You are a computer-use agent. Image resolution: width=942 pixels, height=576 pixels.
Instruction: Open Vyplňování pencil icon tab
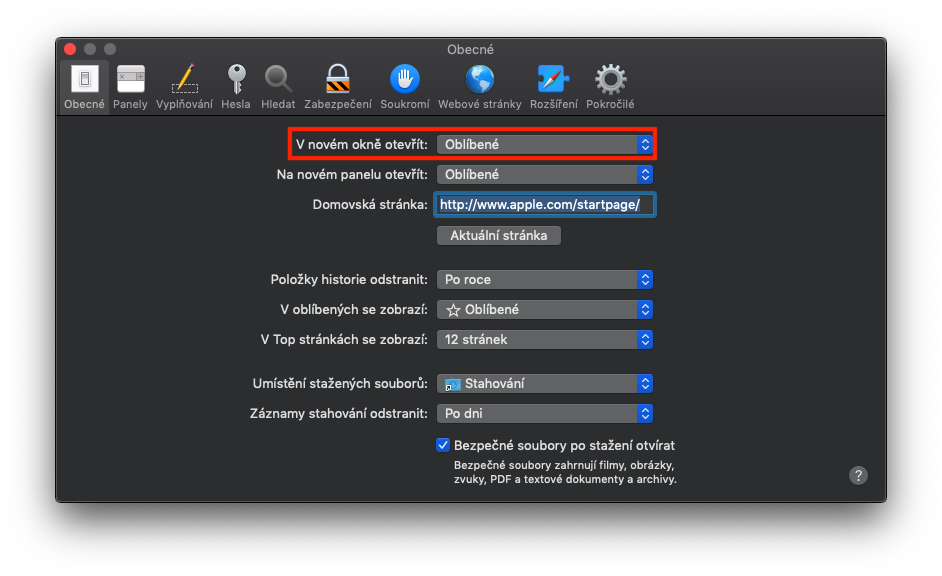[x=184, y=87]
